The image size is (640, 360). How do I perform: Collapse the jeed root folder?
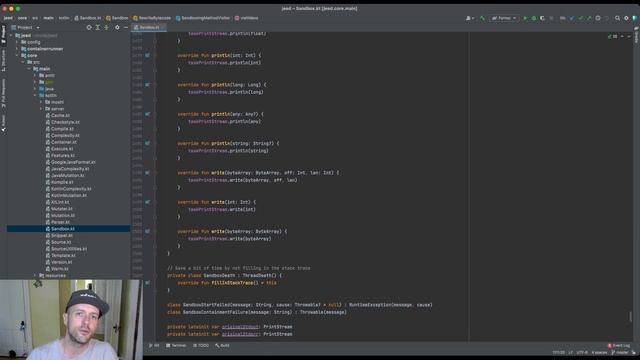point(11,36)
